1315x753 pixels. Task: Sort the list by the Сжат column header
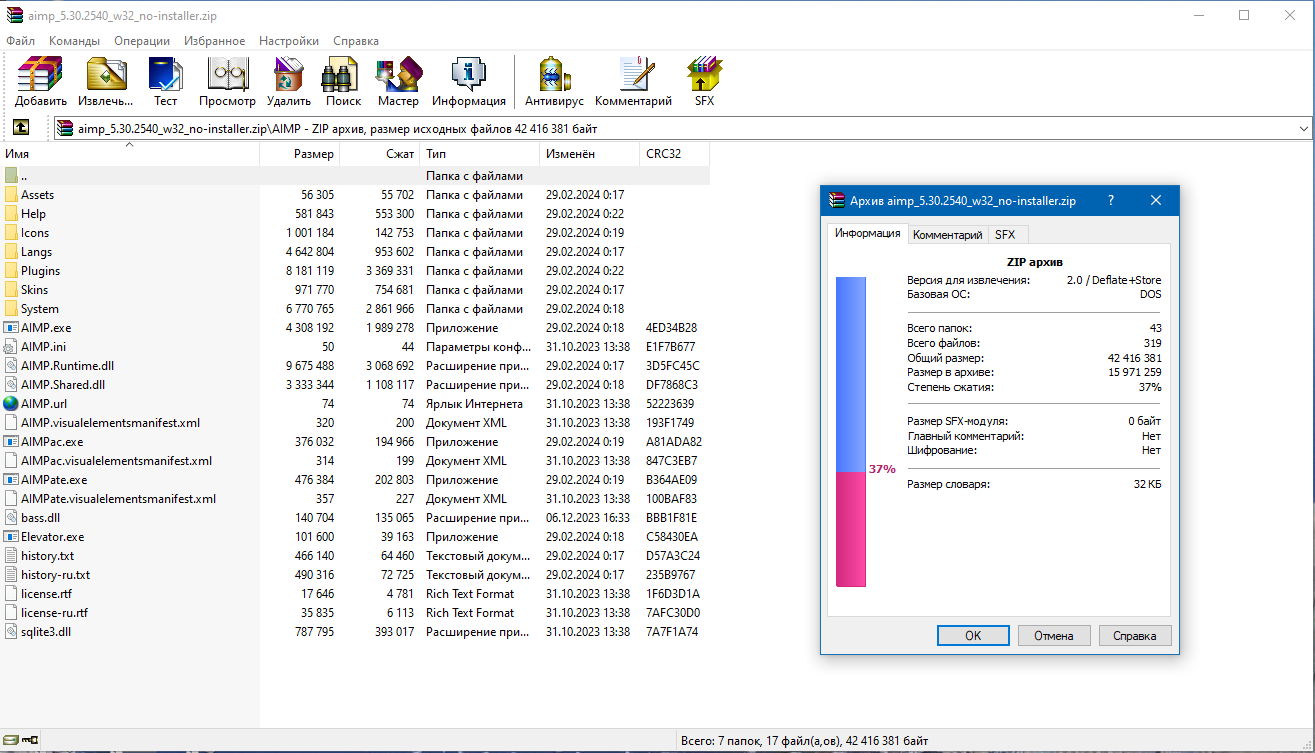(380, 154)
